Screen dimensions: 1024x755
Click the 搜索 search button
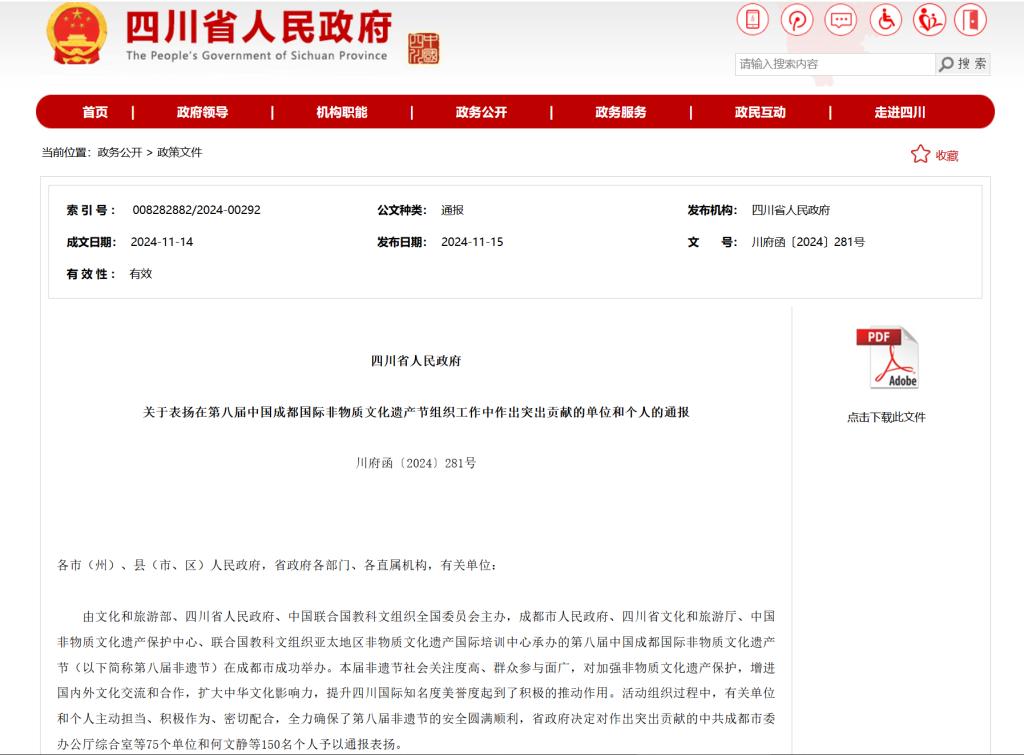[963, 64]
